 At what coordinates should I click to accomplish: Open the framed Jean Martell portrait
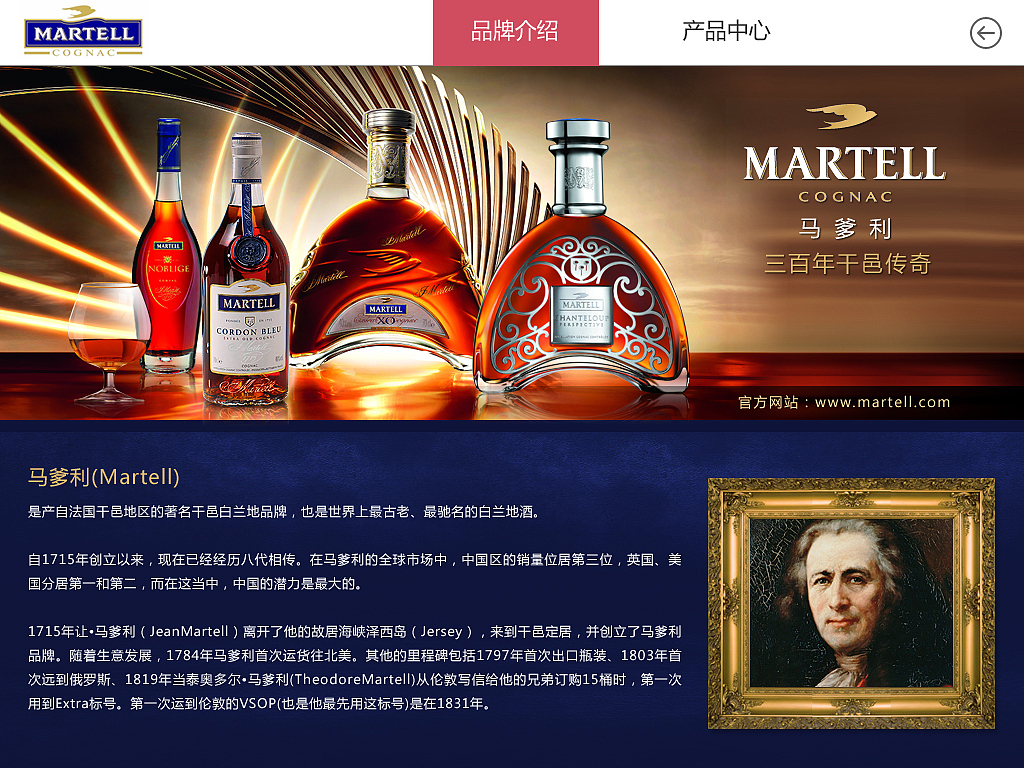click(851, 603)
